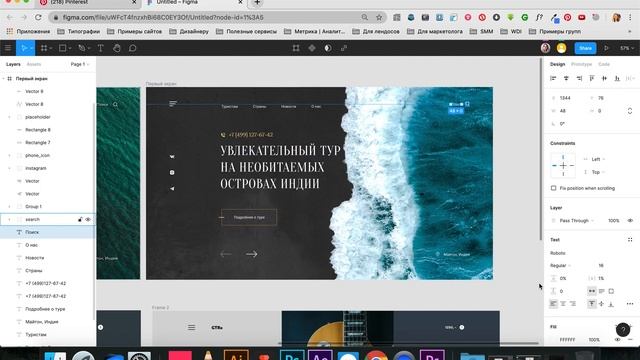The width and height of the screenshot is (640, 360).
Task: Open the Figma main menu hamburger
Action: 8,48
